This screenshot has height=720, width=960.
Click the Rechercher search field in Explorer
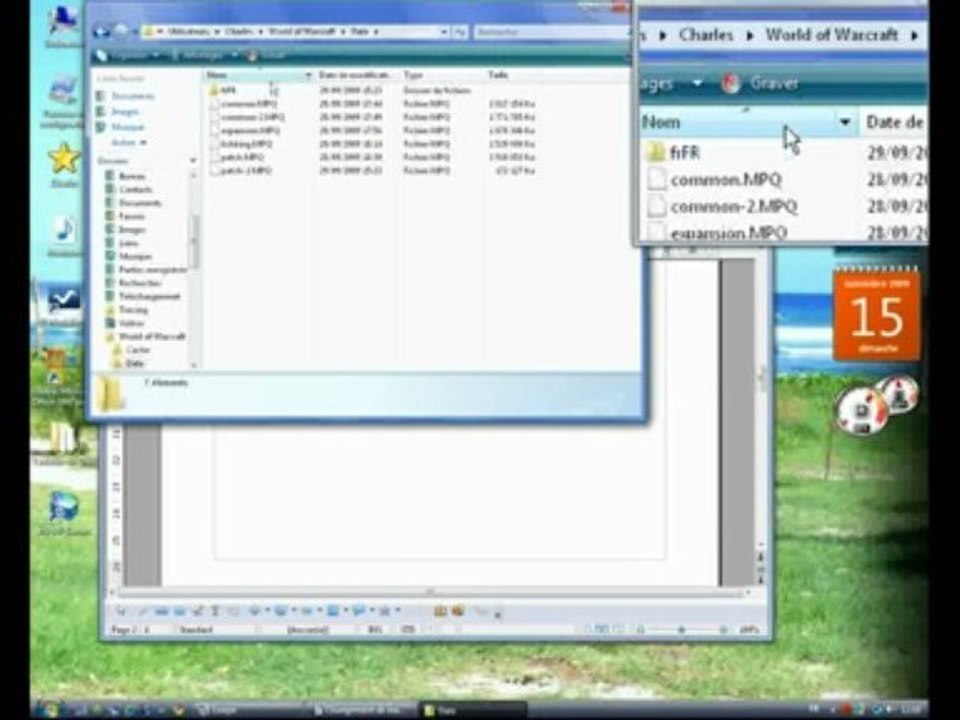point(550,31)
